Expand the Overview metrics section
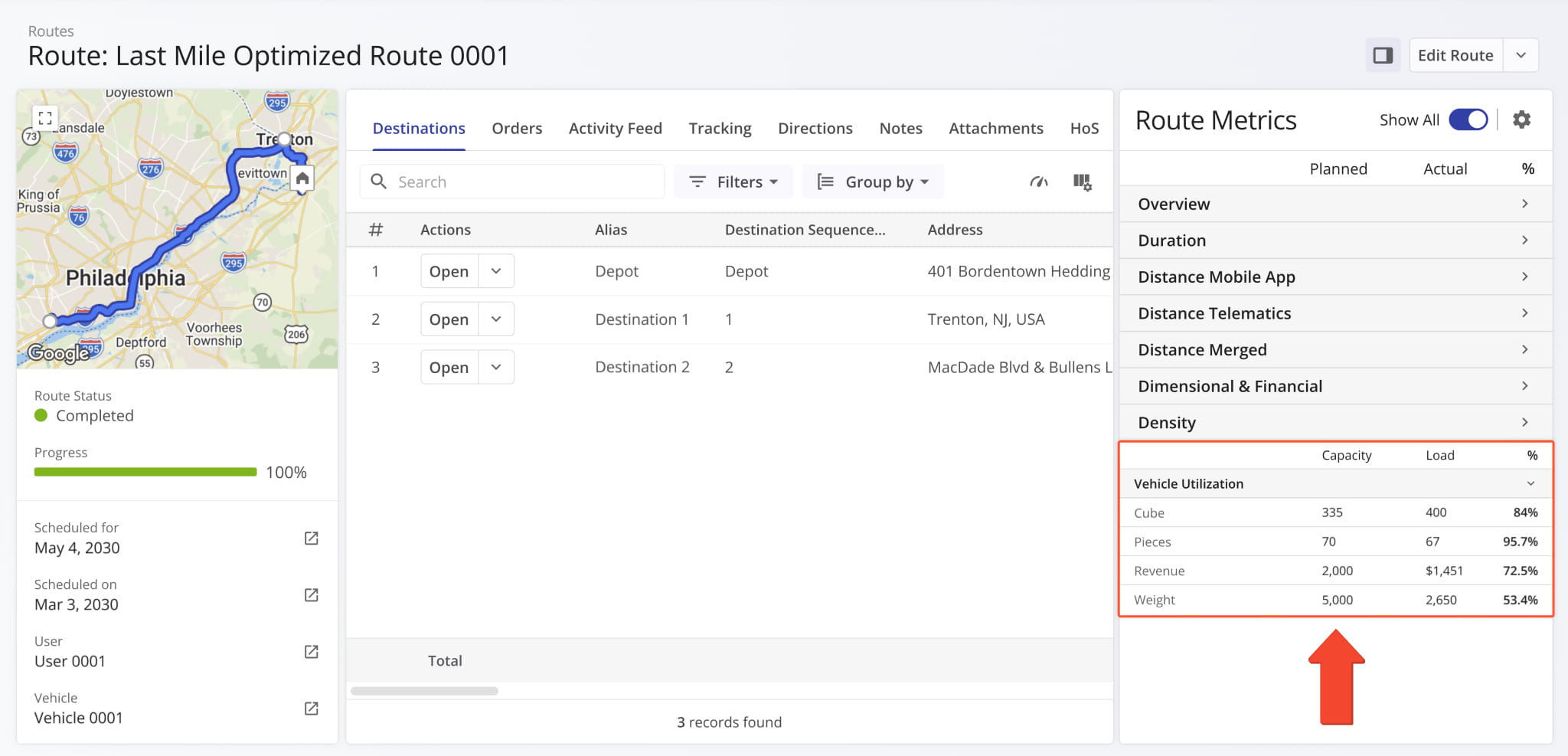Screen dimensions: 1568x756 pyautogui.click(x=1335, y=204)
